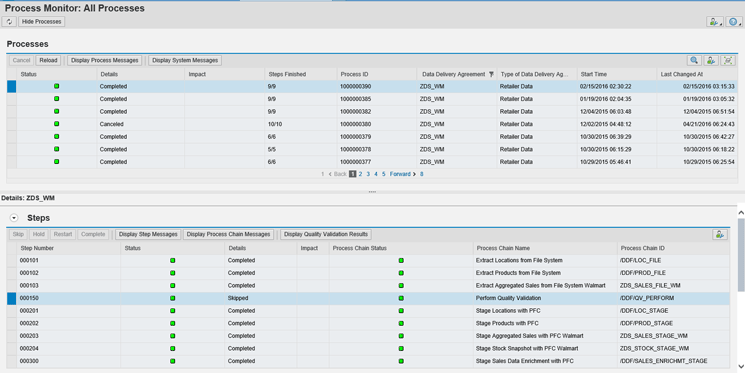Open the help icon at top right
The height and width of the screenshot is (373, 745).
[734, 22]
